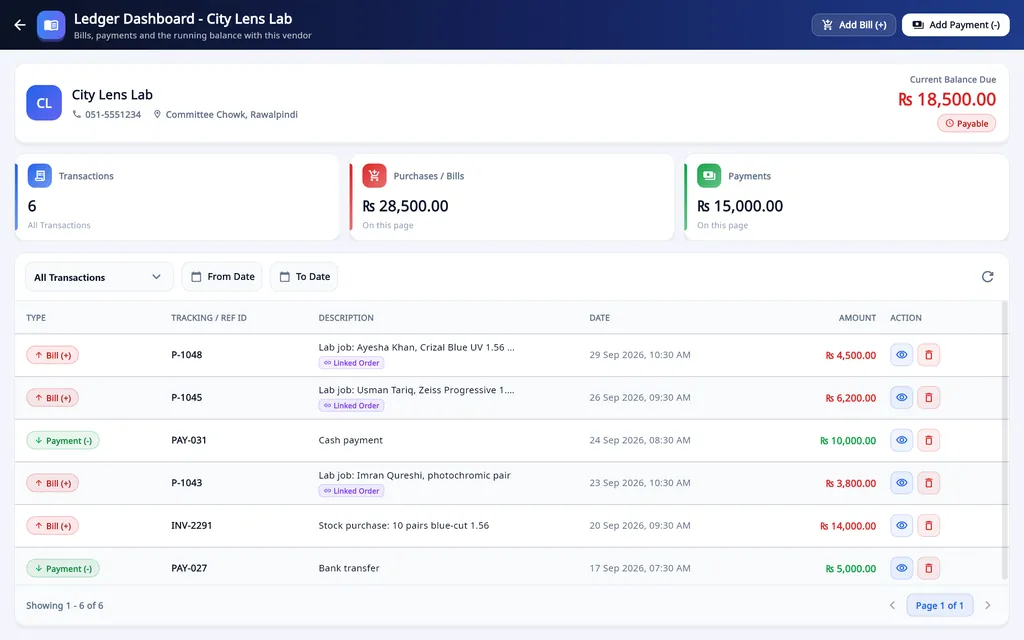Click the ledger book icon in header
This screenshot has width=1024, height=640.
pos(51,25)
